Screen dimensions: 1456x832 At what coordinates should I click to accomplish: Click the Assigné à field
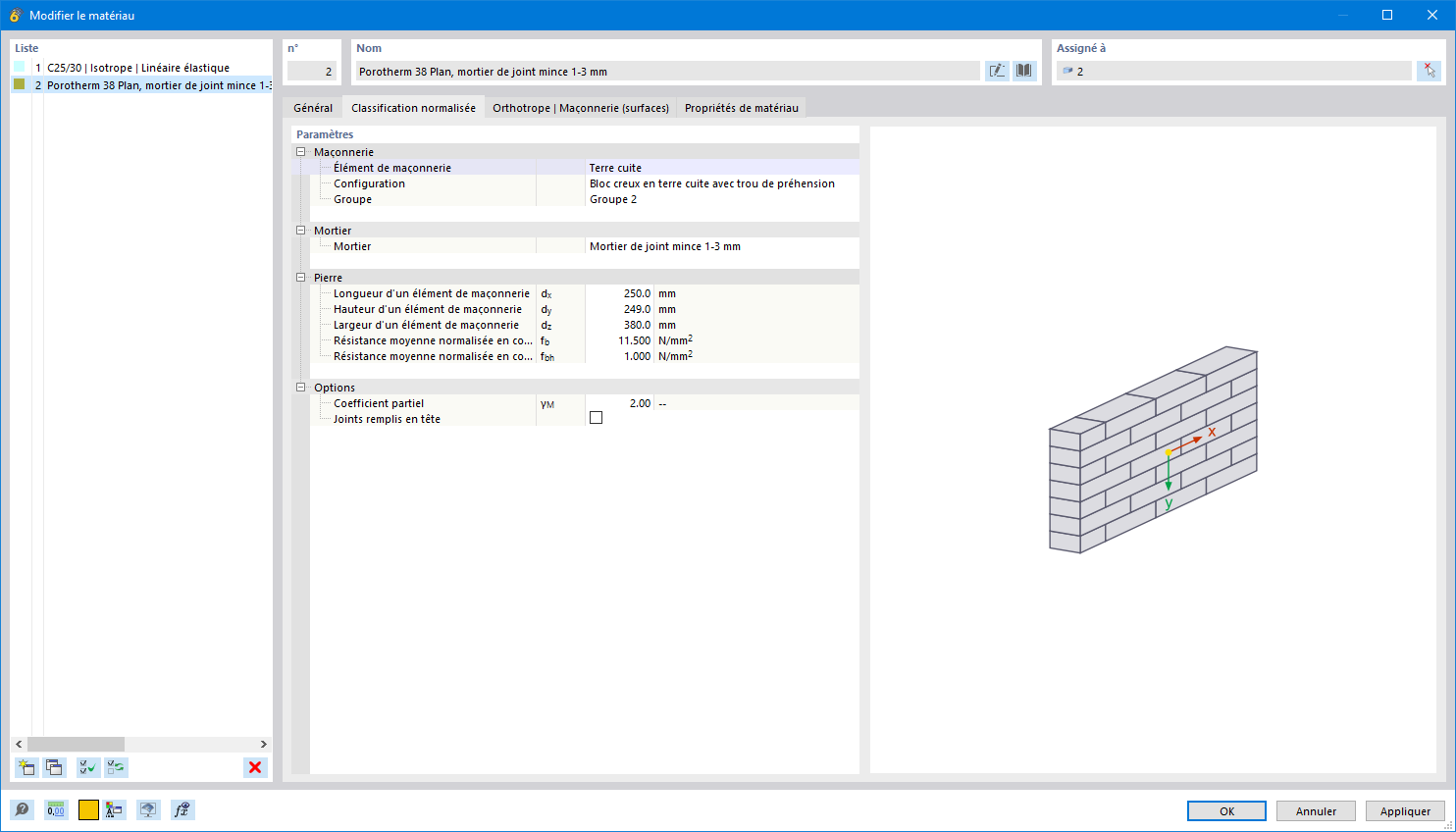1234,71
